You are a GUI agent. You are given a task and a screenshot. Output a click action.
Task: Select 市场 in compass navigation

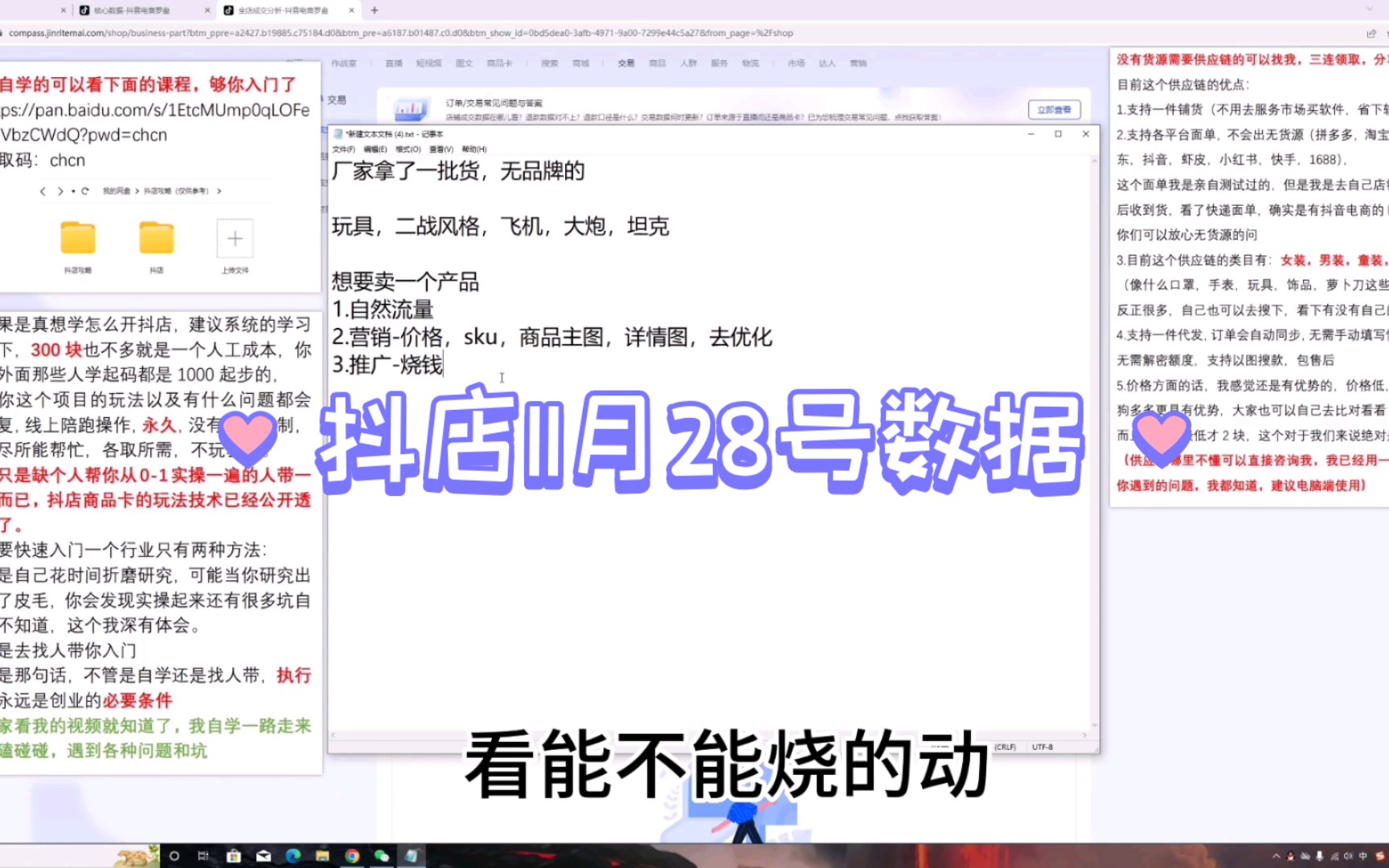(x=797, y=63)
